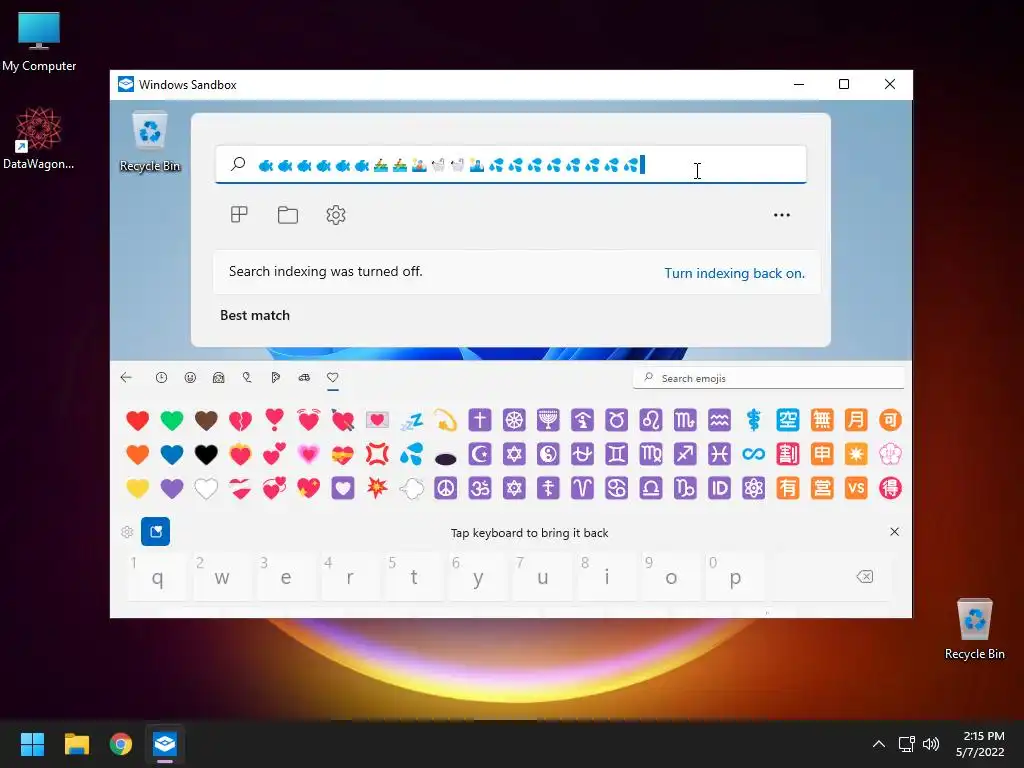Insert the ZZZ sleeping emoji
The image size is (1024, 768).
411,421
